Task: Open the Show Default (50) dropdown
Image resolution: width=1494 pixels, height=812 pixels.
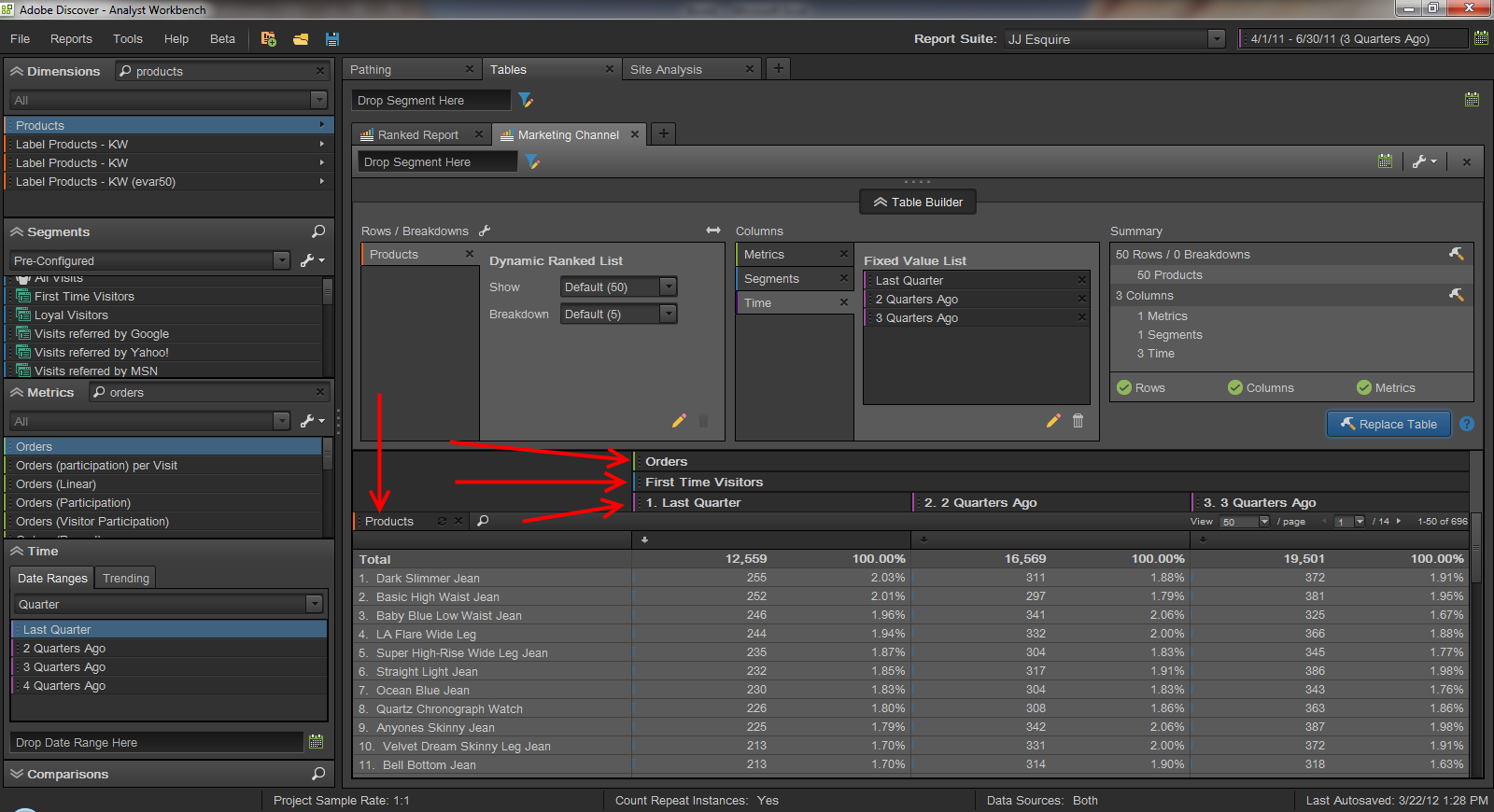Action: 668,287
